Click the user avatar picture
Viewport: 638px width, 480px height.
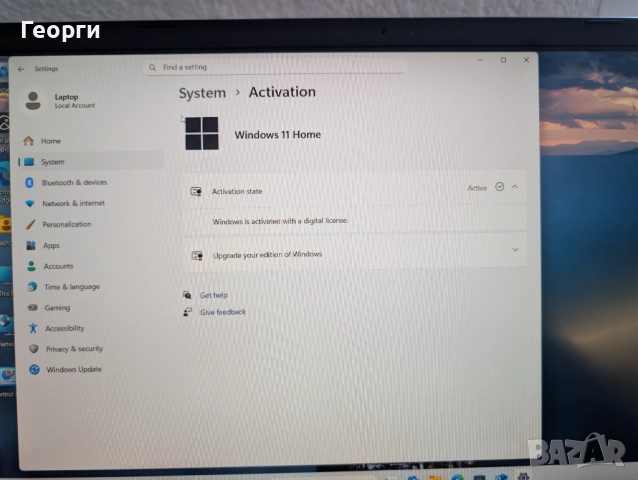33,100
